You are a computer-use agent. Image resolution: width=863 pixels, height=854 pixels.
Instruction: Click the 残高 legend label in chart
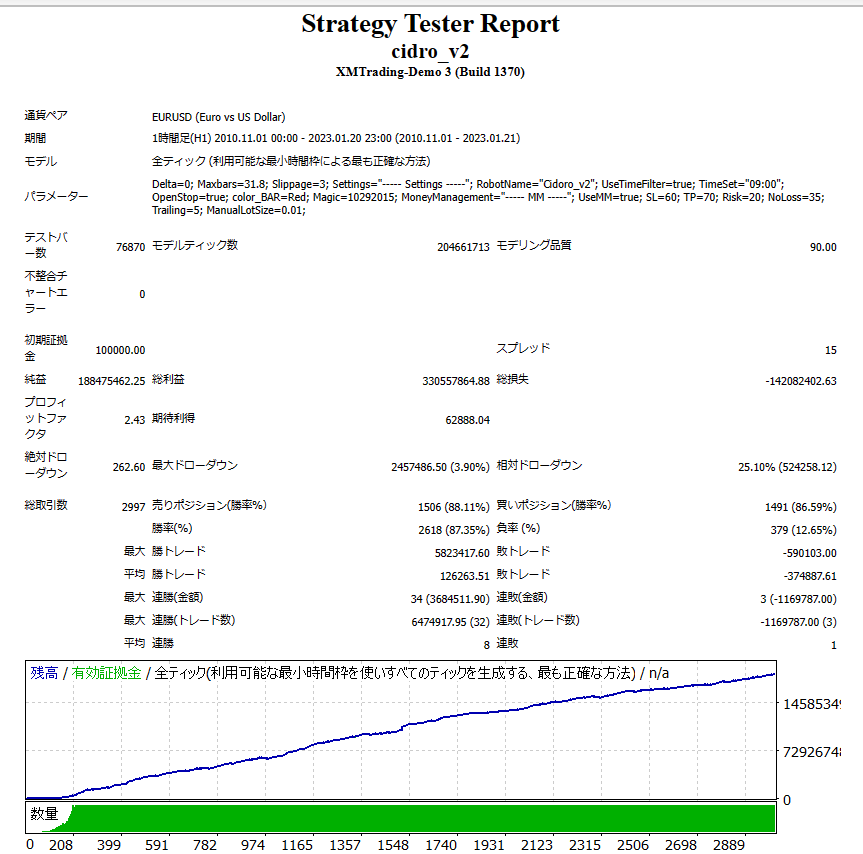point(44,673)
